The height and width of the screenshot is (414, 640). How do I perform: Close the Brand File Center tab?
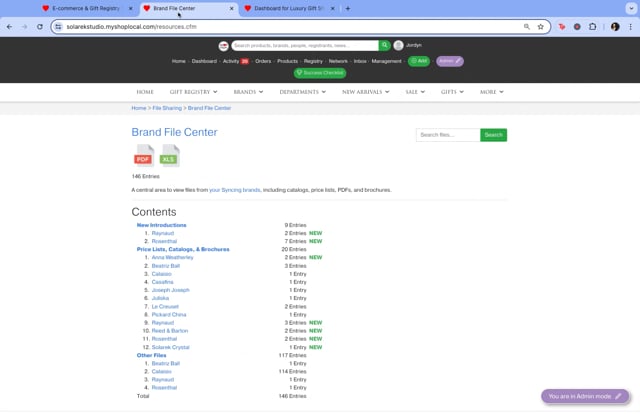[x=231, y=8]
